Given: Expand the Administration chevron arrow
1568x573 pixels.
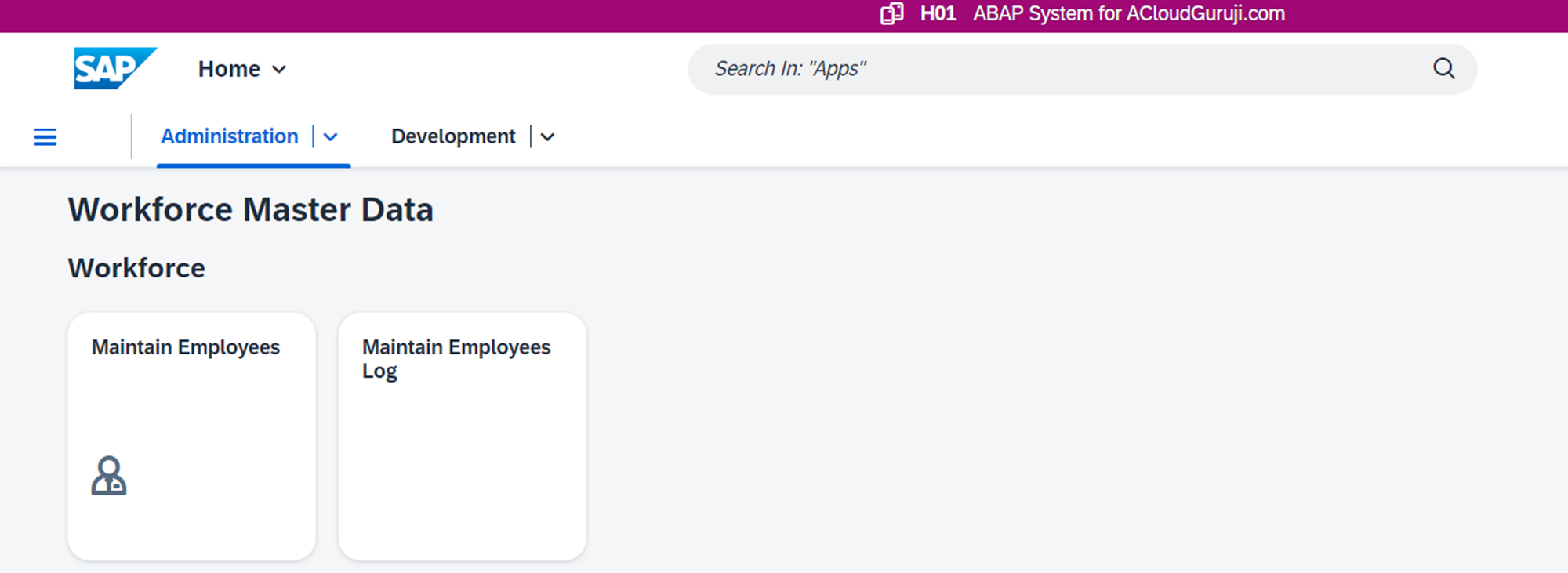Looking at the screenshot, I should click(331, 137).
